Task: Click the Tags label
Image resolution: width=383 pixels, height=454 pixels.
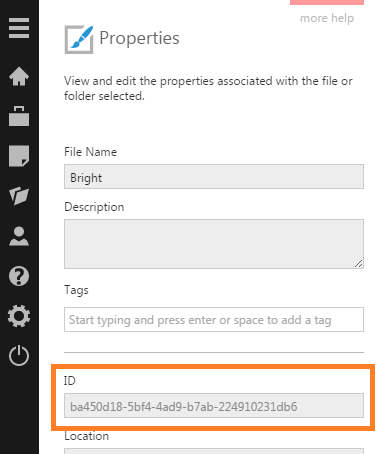Action: (76, 290)
